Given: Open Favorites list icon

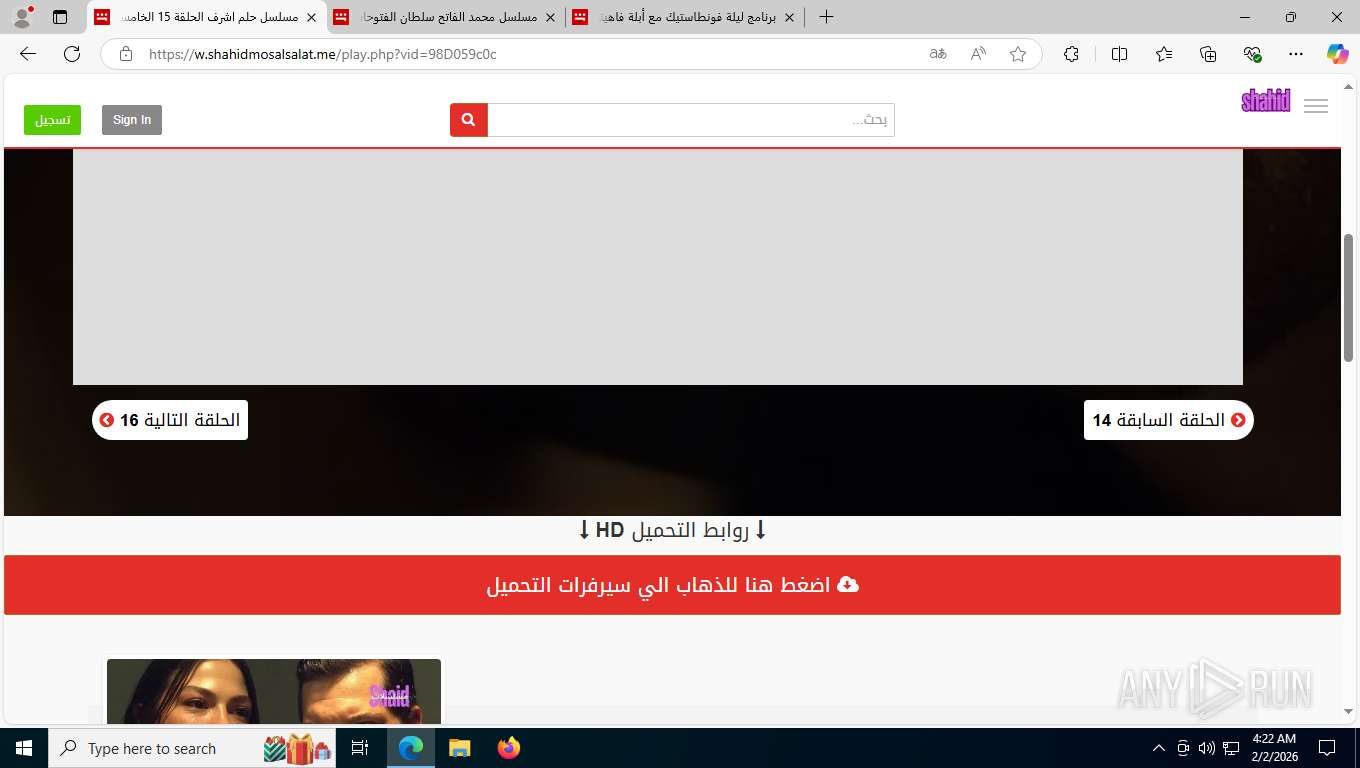Looking at the screenshot, I should pyautogui.click(x=1164, y=54).
